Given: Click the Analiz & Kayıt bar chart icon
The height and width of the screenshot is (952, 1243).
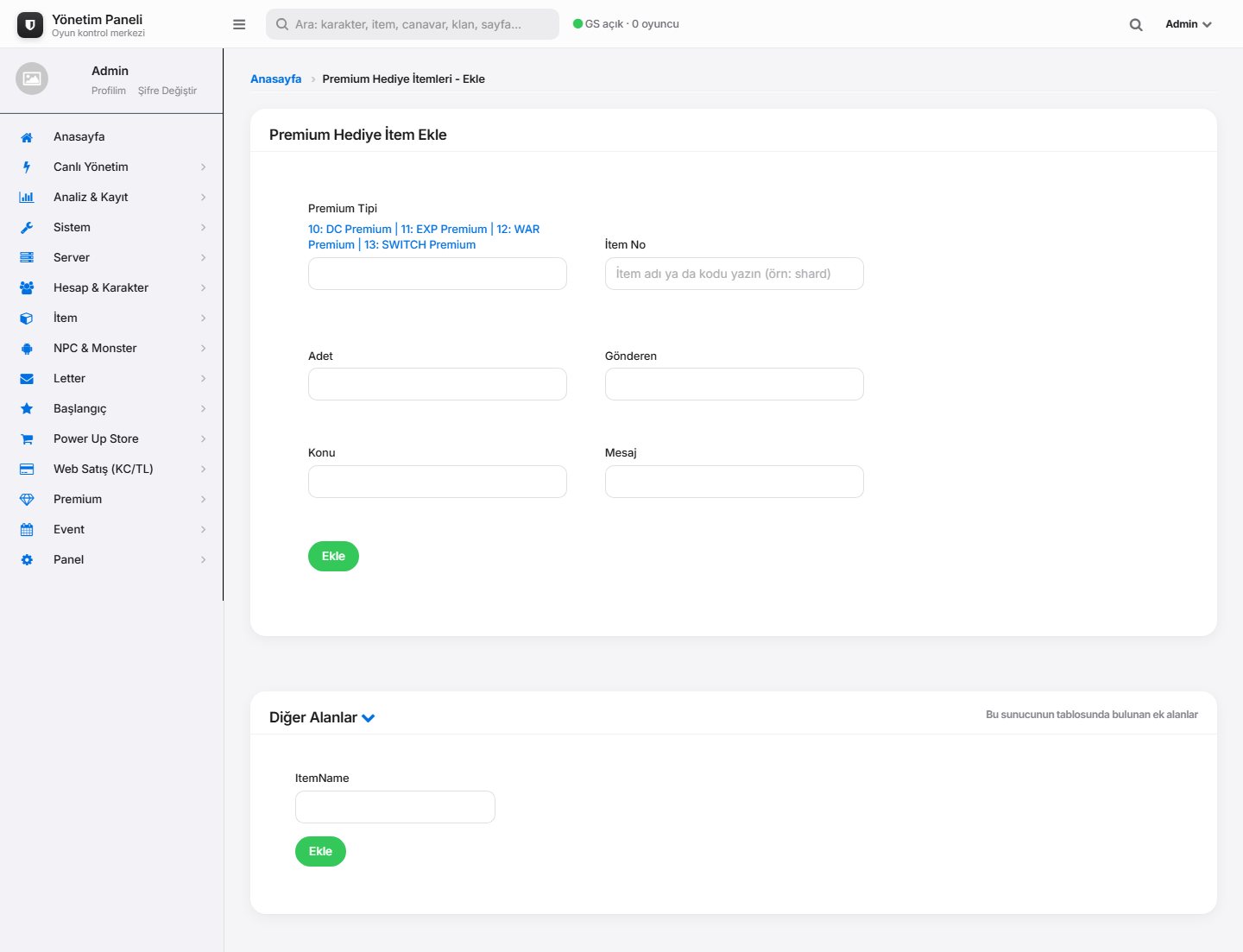Looking at the screenshot, I should (x=27, y=198).
